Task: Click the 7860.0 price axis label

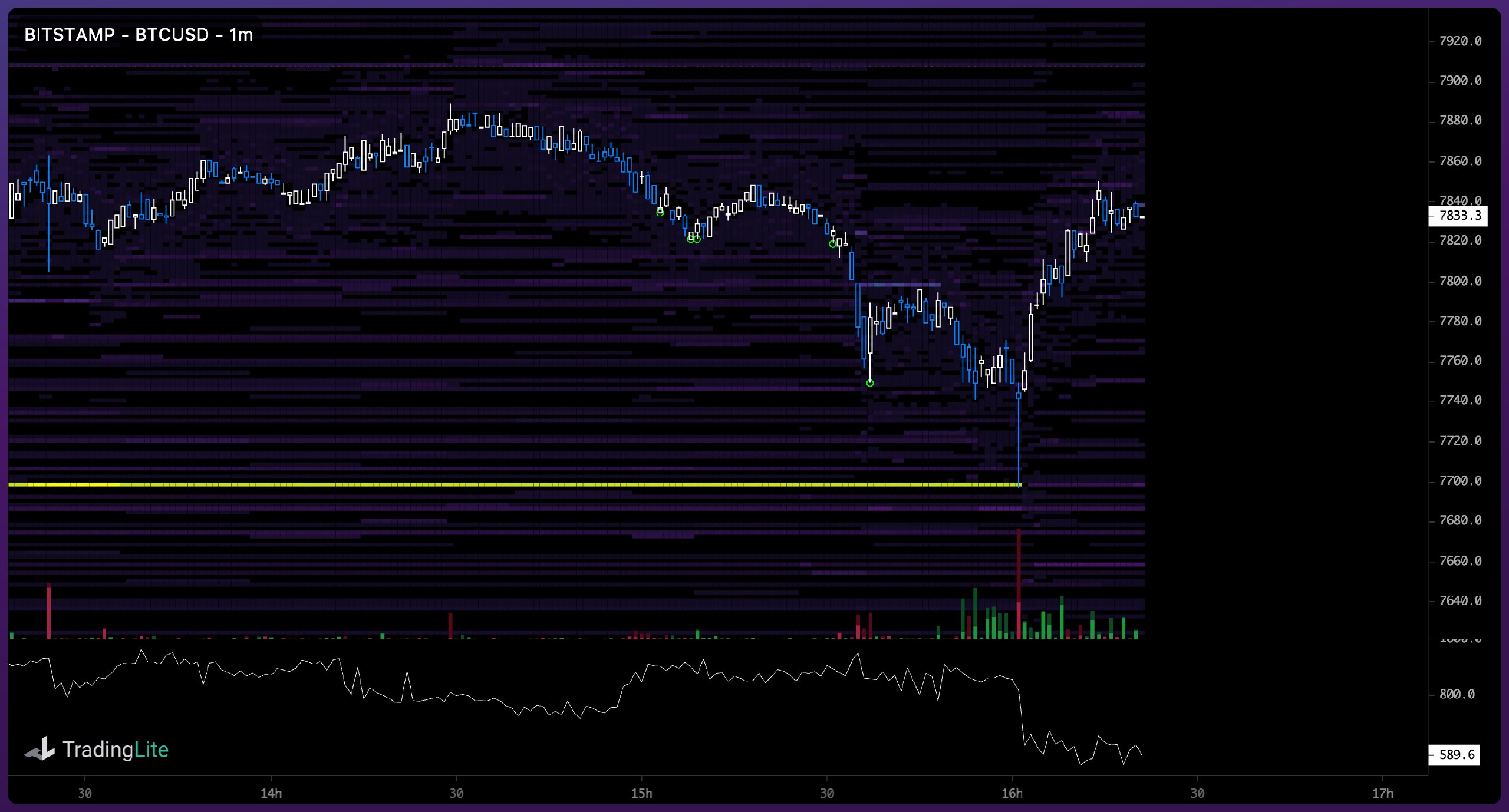Action: 1460,161
